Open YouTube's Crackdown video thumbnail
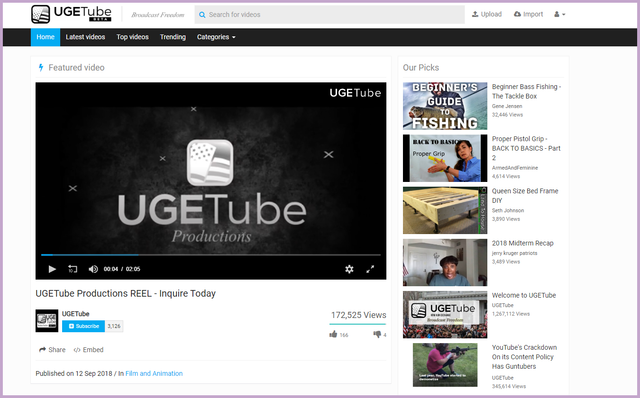Viewport: 640px width, 398px height. tap(445, 365)
